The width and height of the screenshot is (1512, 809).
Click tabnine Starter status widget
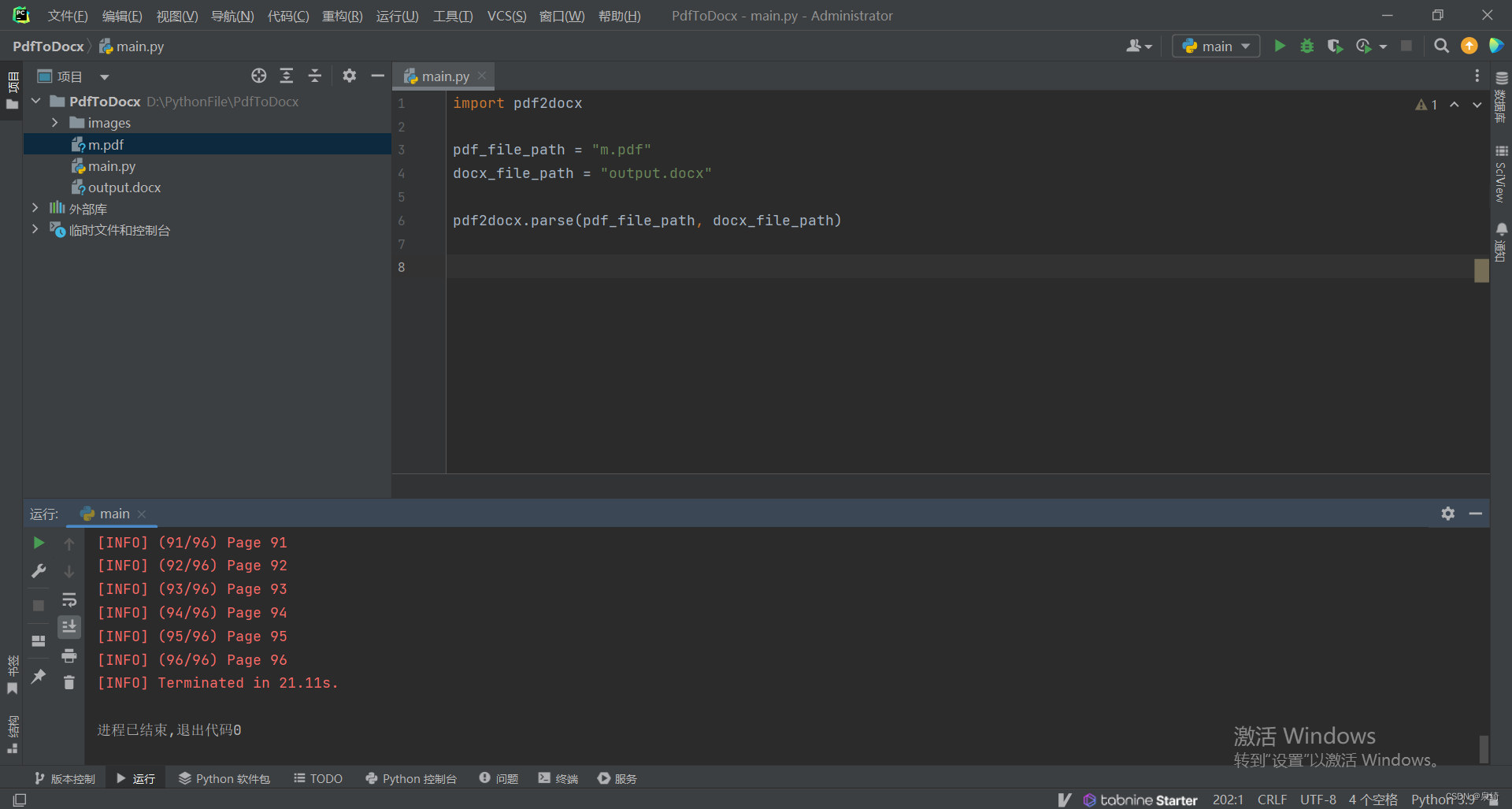[1140, 800]
